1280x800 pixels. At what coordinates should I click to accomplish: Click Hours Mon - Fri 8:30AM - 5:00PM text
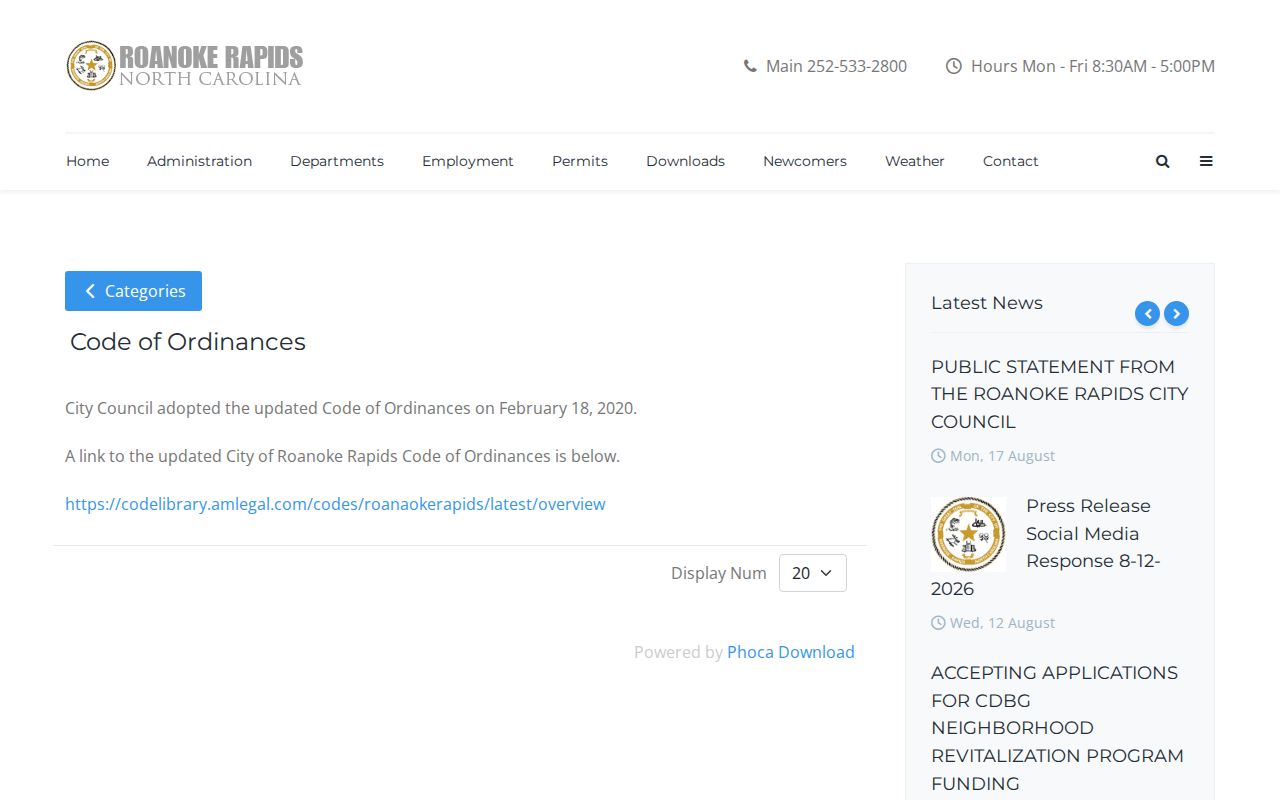tap(1093, 66)
